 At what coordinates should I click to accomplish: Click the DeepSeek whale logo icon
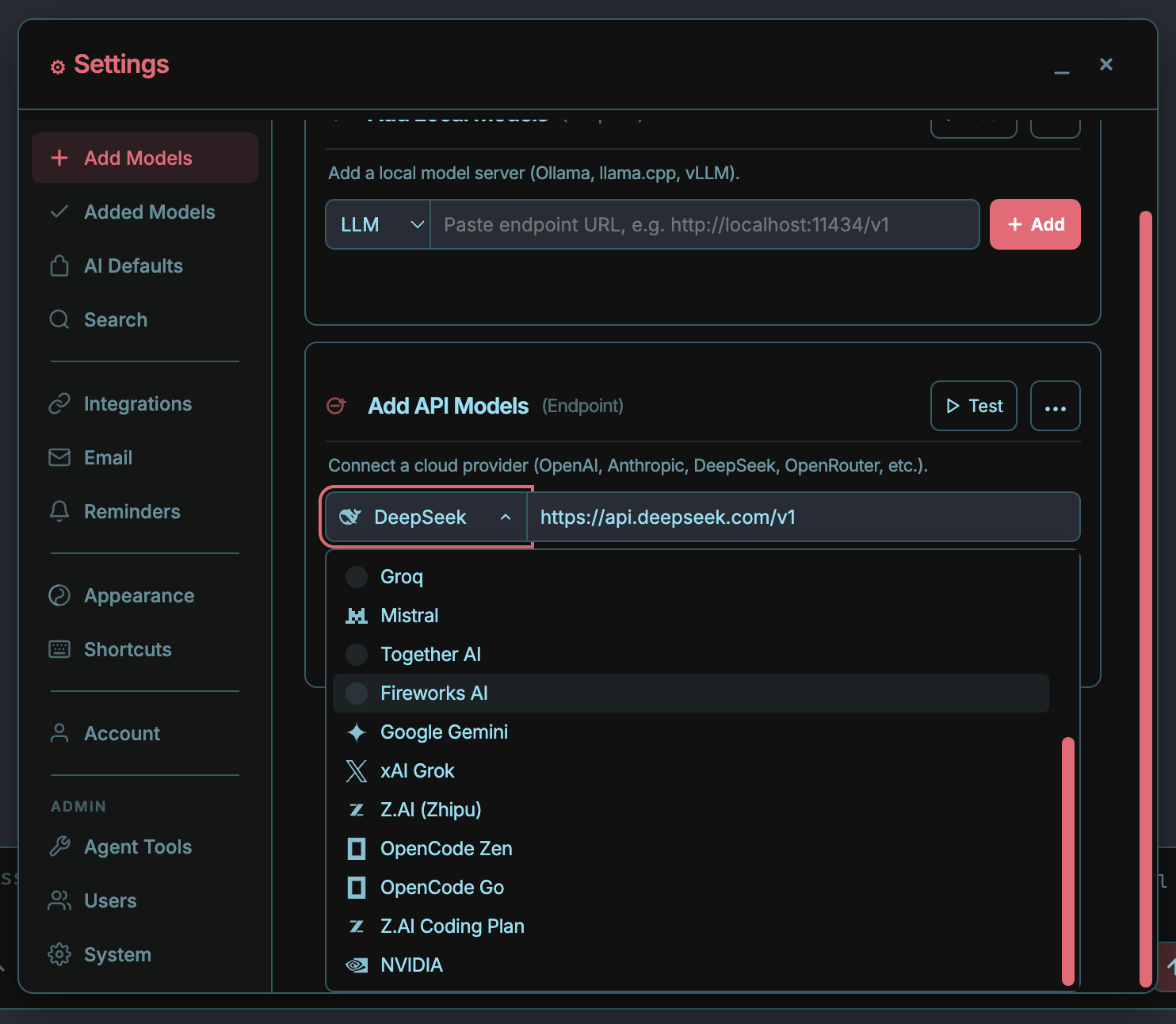coord(350,517)
